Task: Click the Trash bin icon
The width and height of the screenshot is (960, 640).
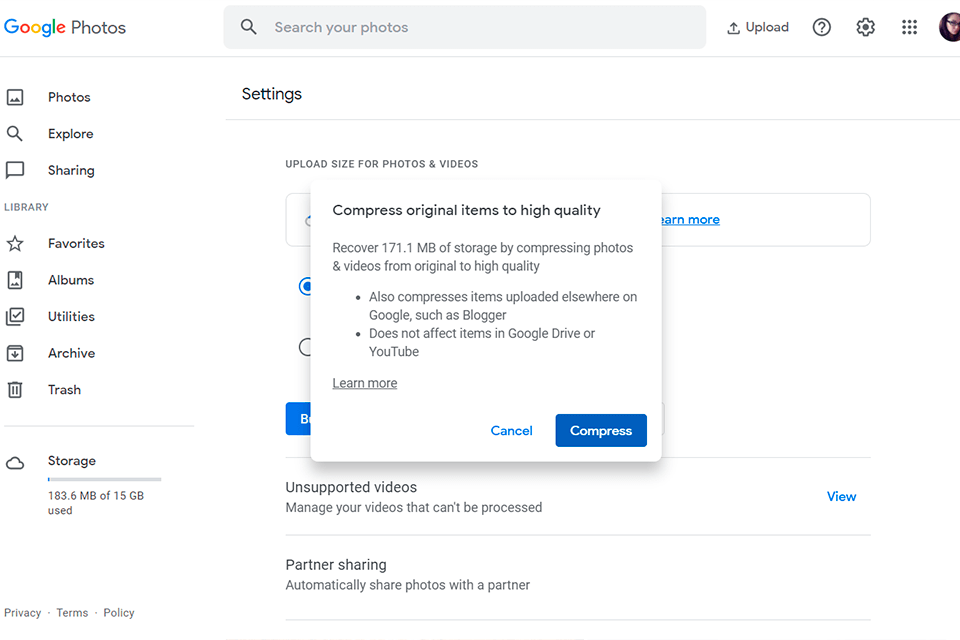Action: click(x=15, y=390)
